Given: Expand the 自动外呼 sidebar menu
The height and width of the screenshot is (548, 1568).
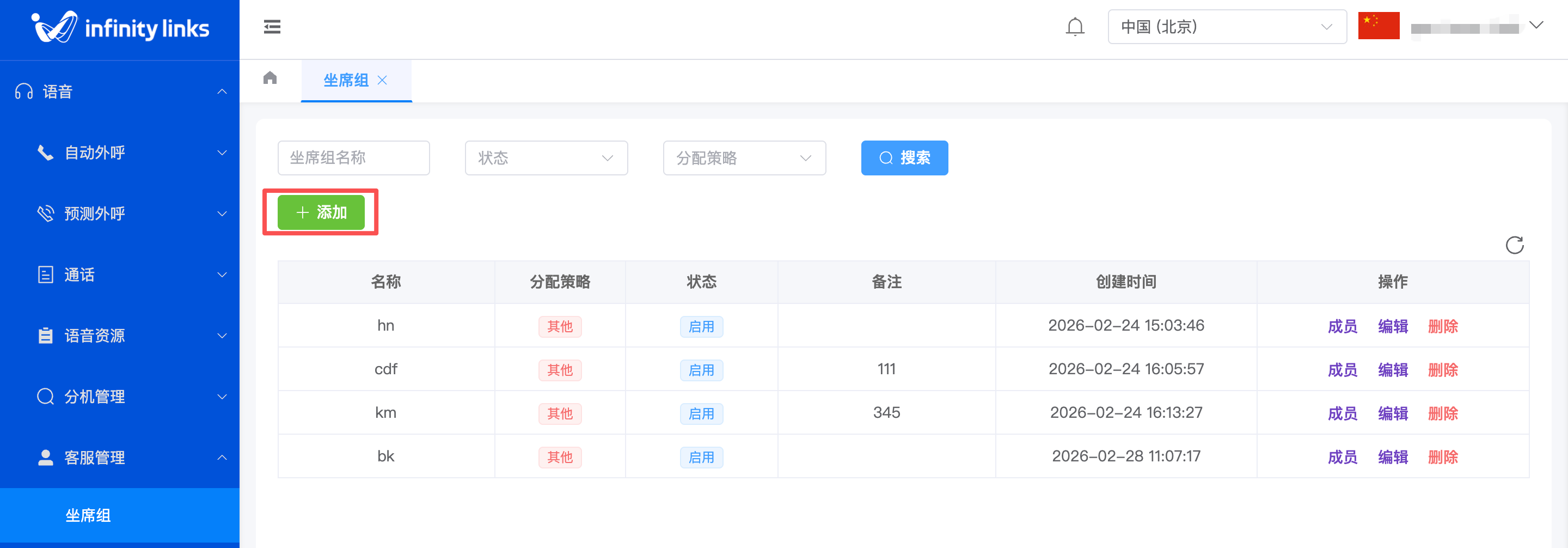Looking at the screenshot, I should (x=120, y=153).
